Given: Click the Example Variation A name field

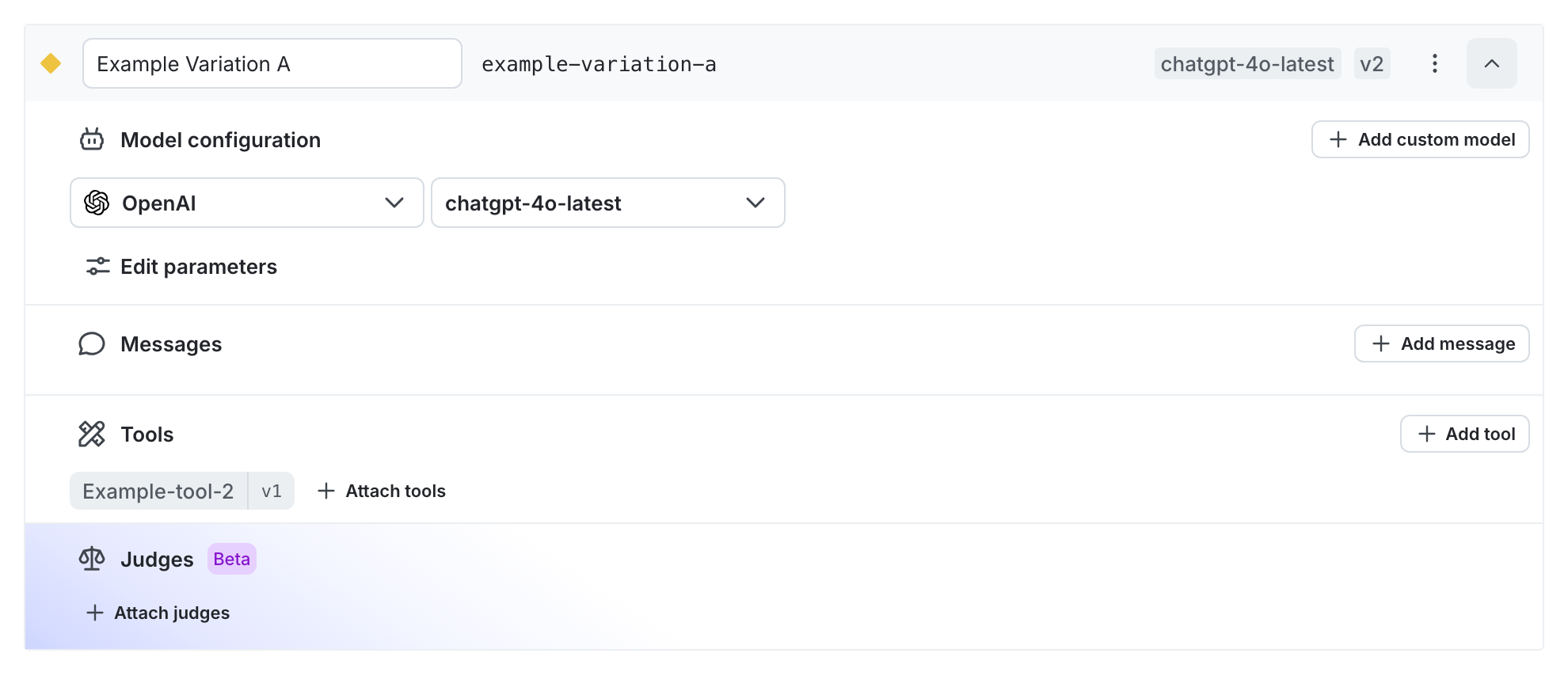Looking at the screenshot, I should click(x=272, y=63).
